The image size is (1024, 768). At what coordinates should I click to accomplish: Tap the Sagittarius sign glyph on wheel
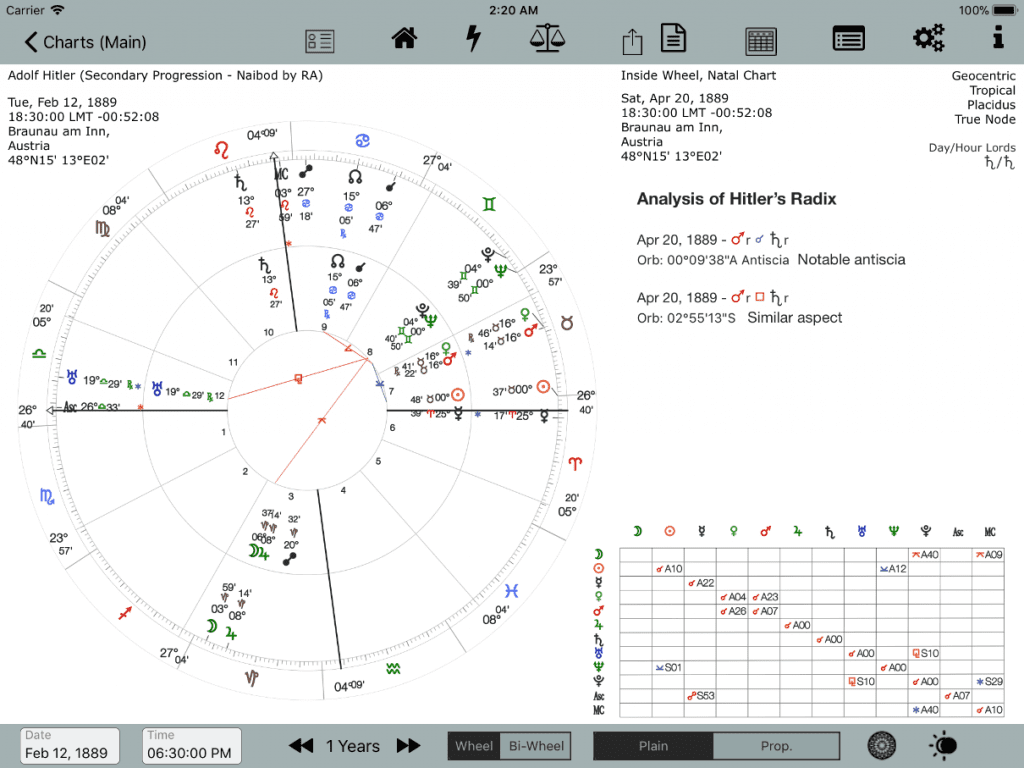tap(125, 613)
